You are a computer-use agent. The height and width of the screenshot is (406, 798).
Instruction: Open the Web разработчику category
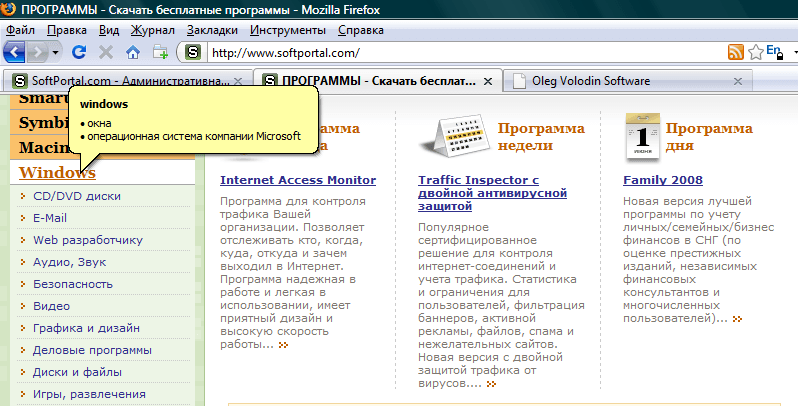88,240
